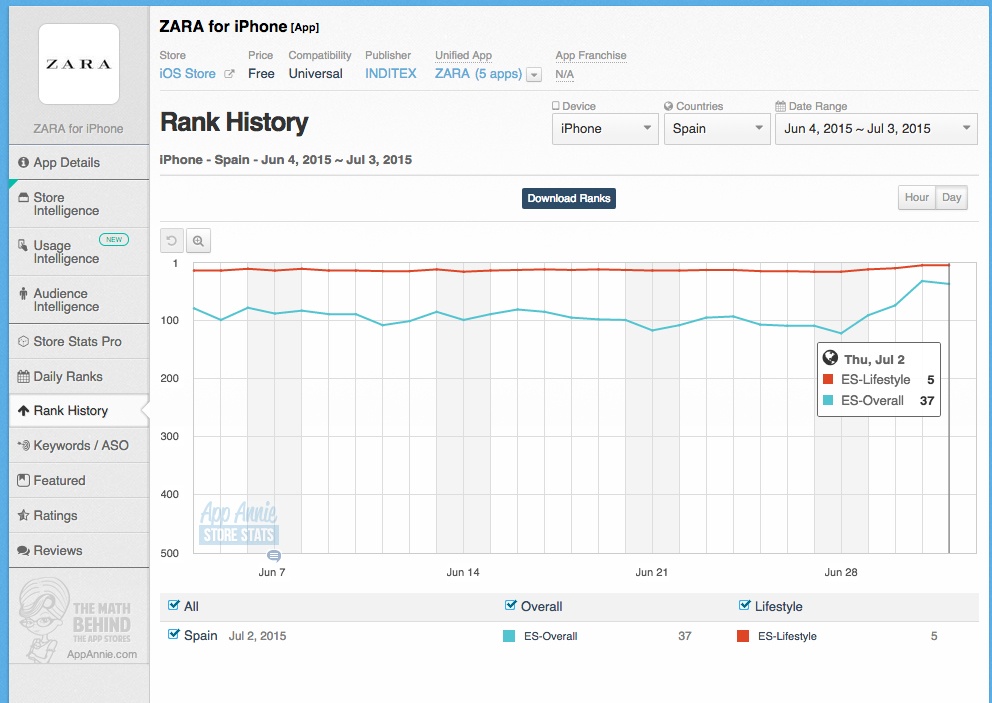The height and width of the screenshot is (703, 992).
Task: Open the iOS Store link
Action: pyautogui.click(x=187, y=73)
